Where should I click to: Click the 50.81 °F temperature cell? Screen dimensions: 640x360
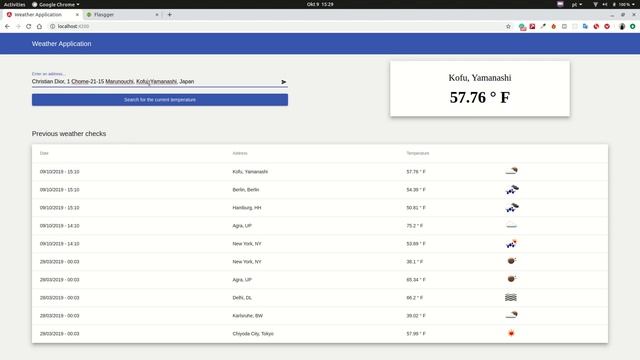(416, 208)
